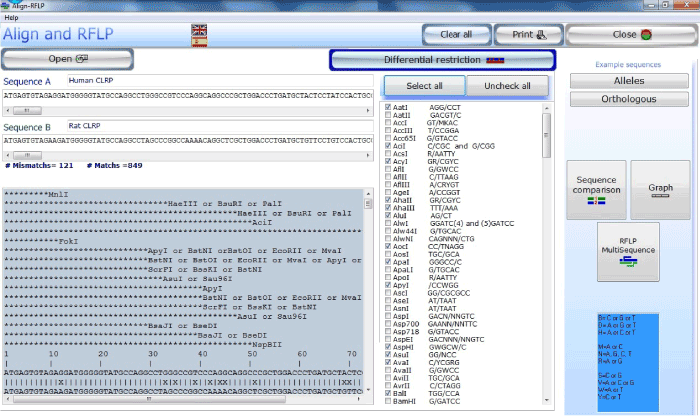Load the Alleles example sequences
The height and width of the screenshot is (419, 700).
tap(629, 81)
